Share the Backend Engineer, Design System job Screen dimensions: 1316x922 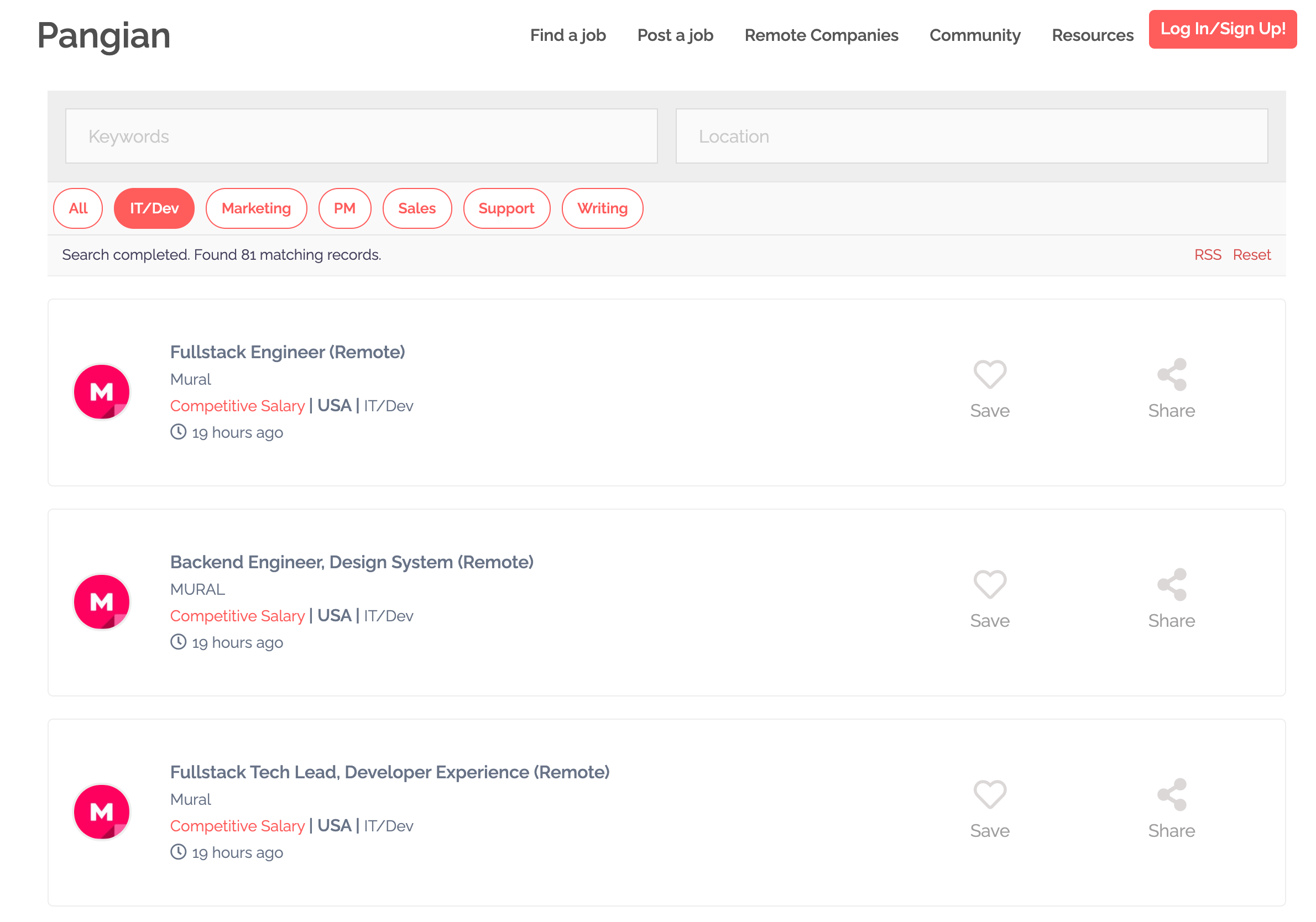point(1171,584)
